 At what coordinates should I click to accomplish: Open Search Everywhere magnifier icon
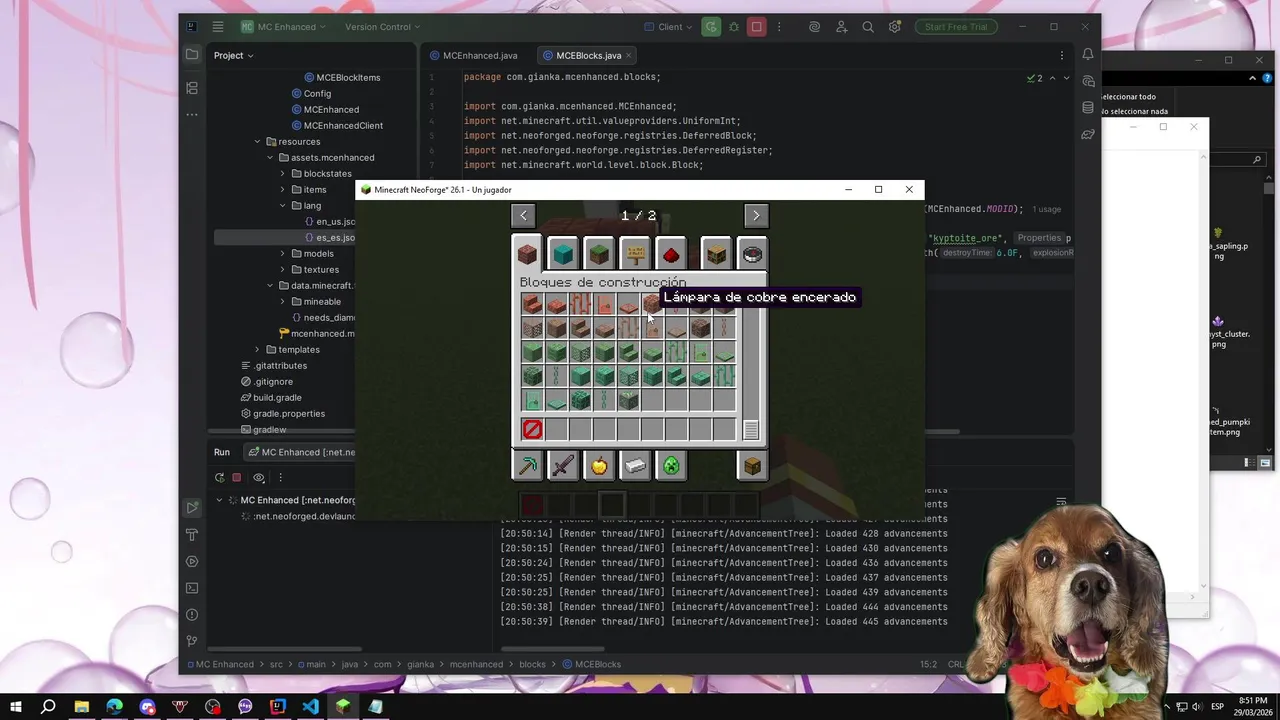coord(868,27)
